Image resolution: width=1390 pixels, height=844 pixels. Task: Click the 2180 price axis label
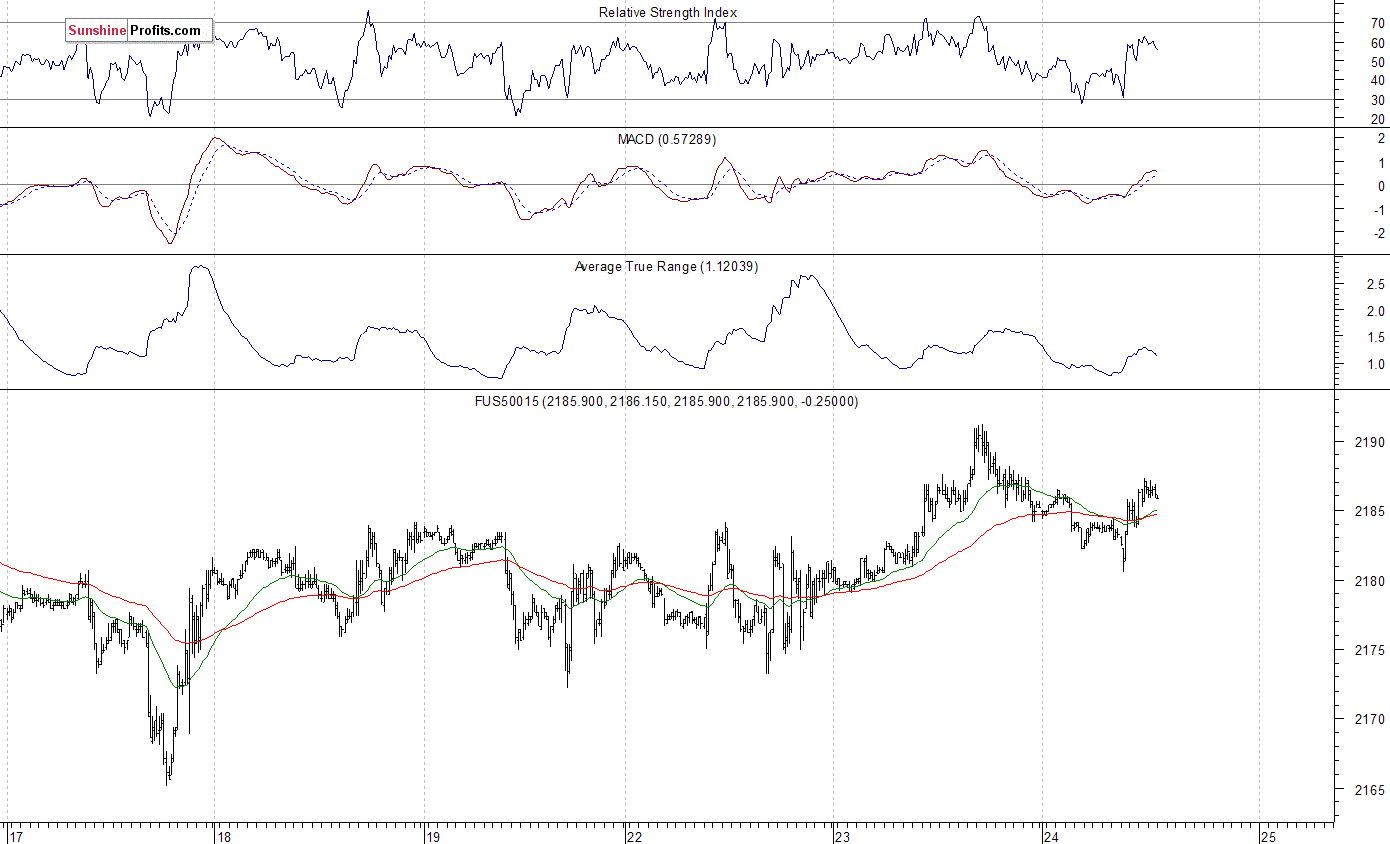(1371, 581)
